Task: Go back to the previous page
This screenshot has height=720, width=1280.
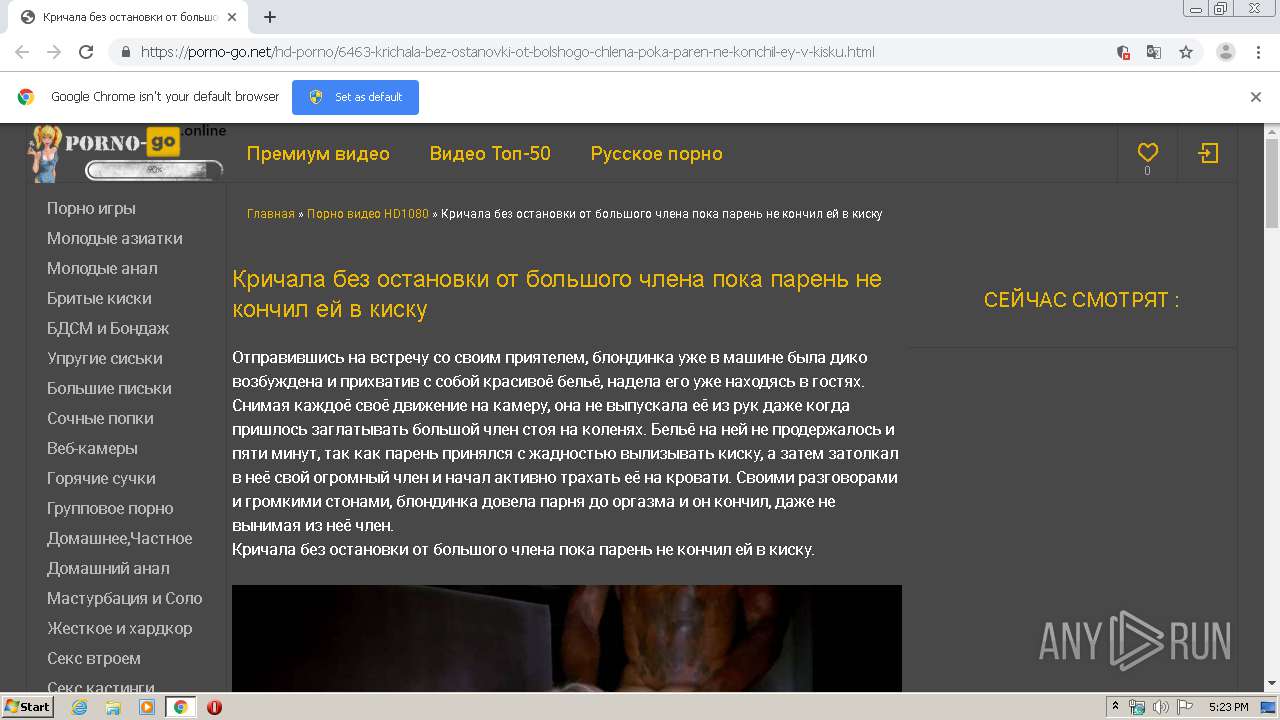Action: pyautogui.click(x=22, y=52)
